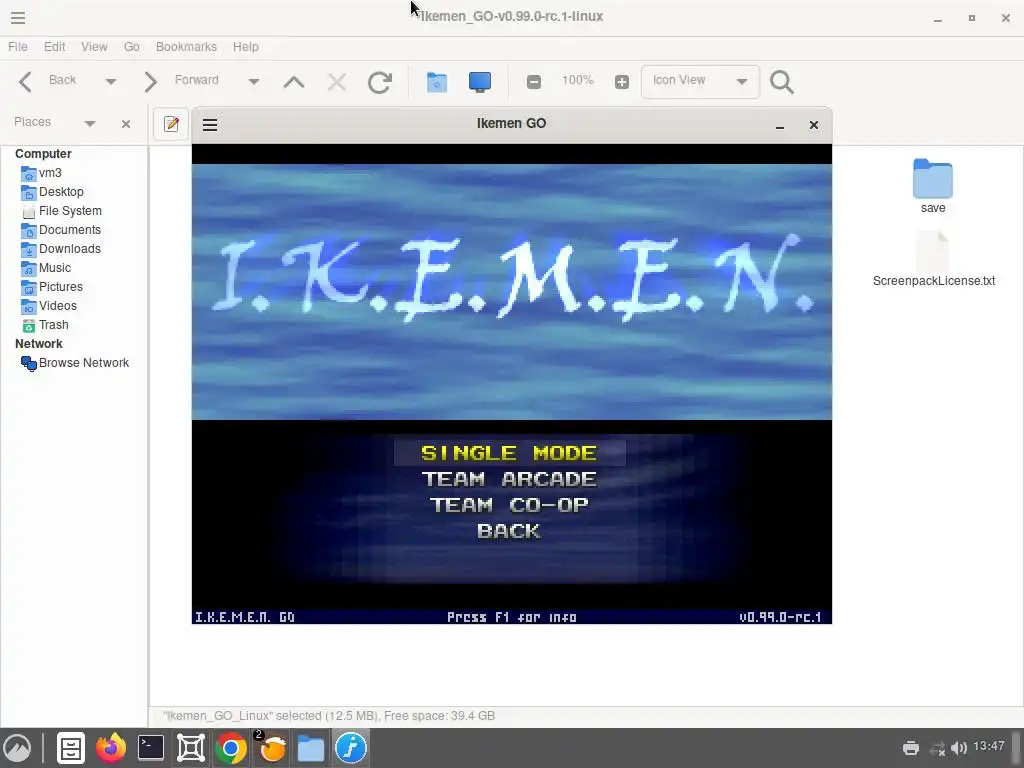Click the stop loading X icon
Viewport: 1024px width, 768px height.
[x=337, y=82]
